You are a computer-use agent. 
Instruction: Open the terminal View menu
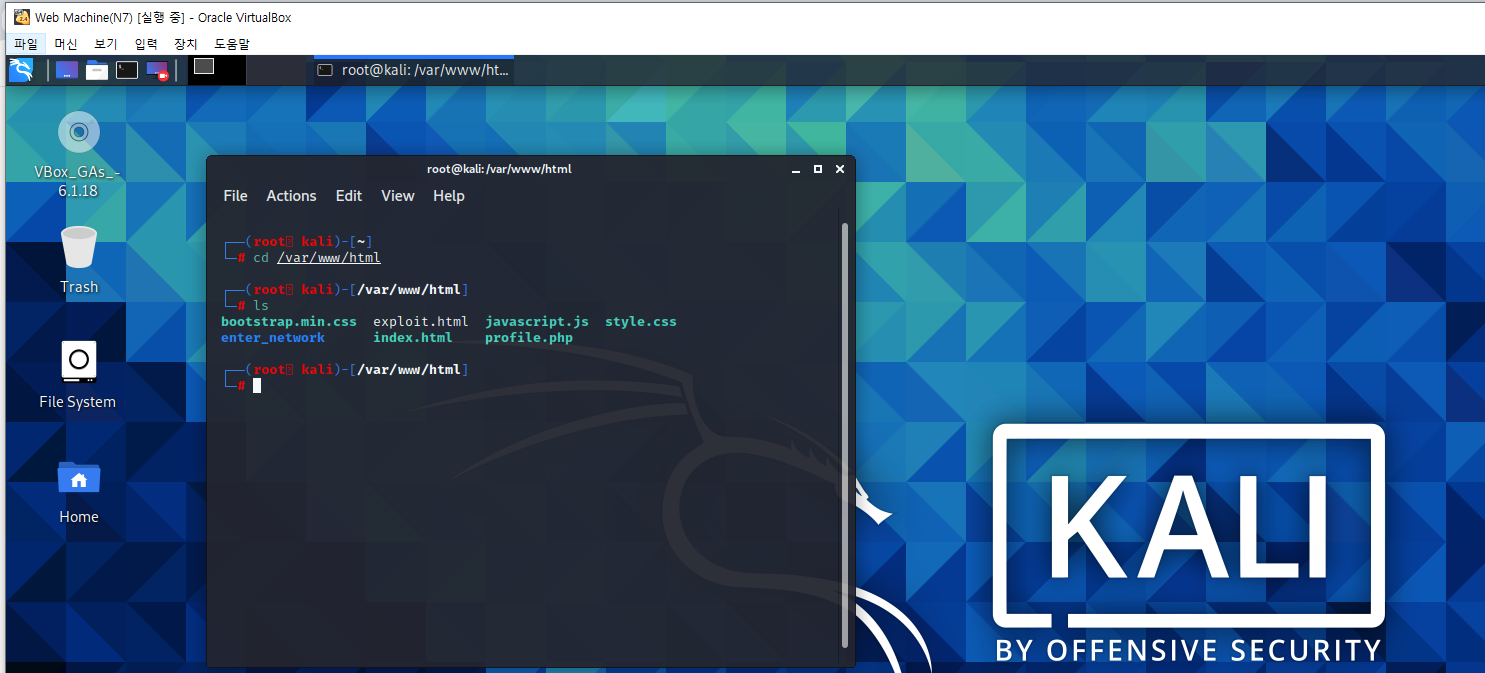(397, 196)
